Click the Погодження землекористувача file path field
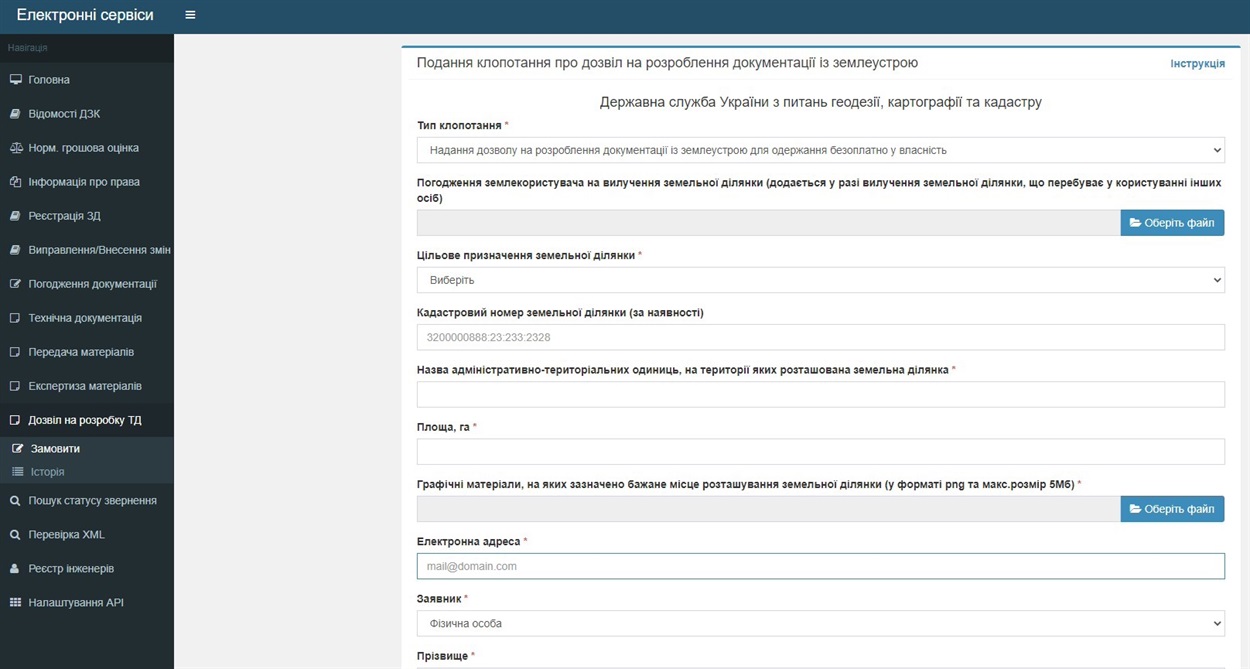Viewport: 1250px width, 669px height. point(768,223)
